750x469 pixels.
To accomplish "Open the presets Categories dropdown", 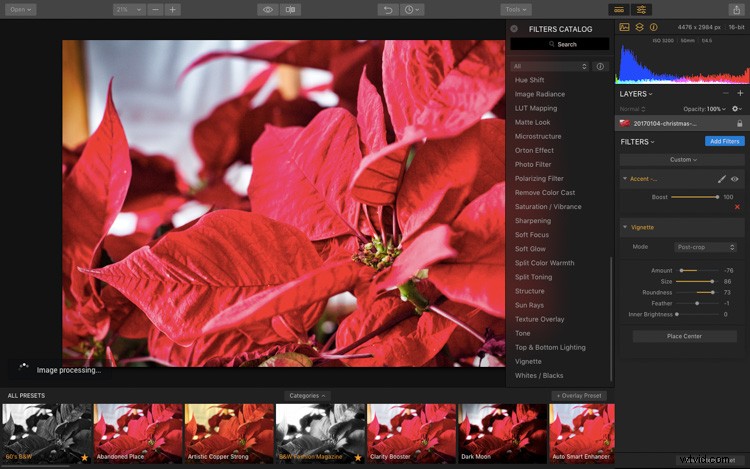I will [x=307, y=396].
